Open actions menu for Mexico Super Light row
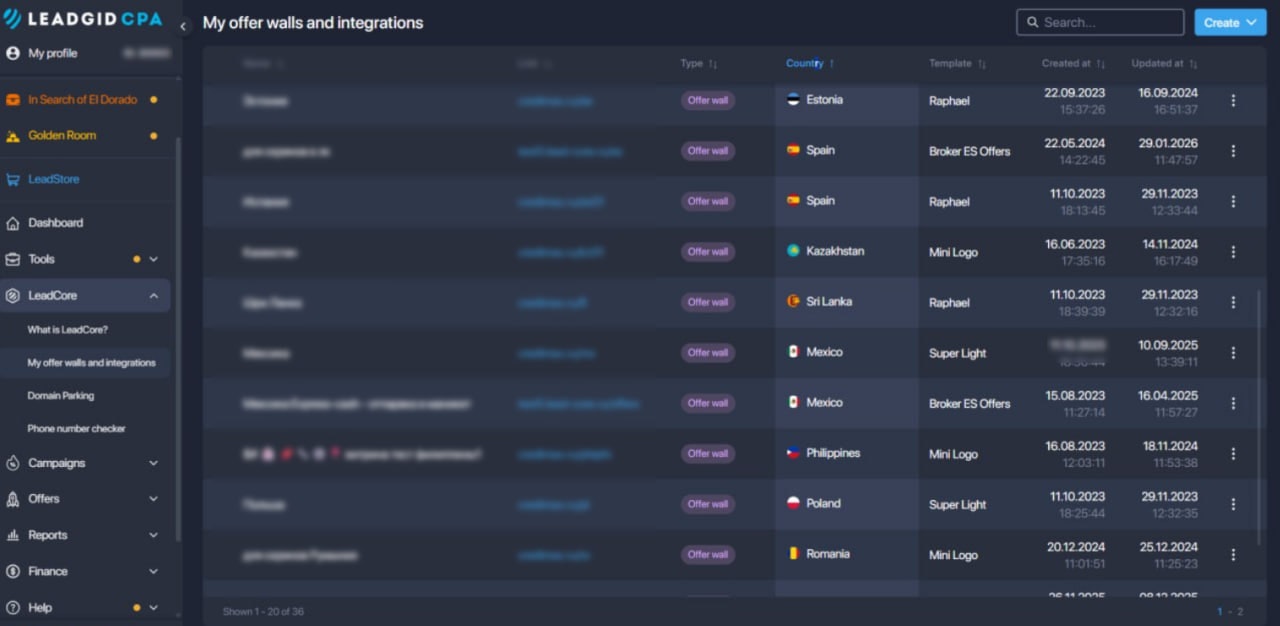 coord(1233,353)
